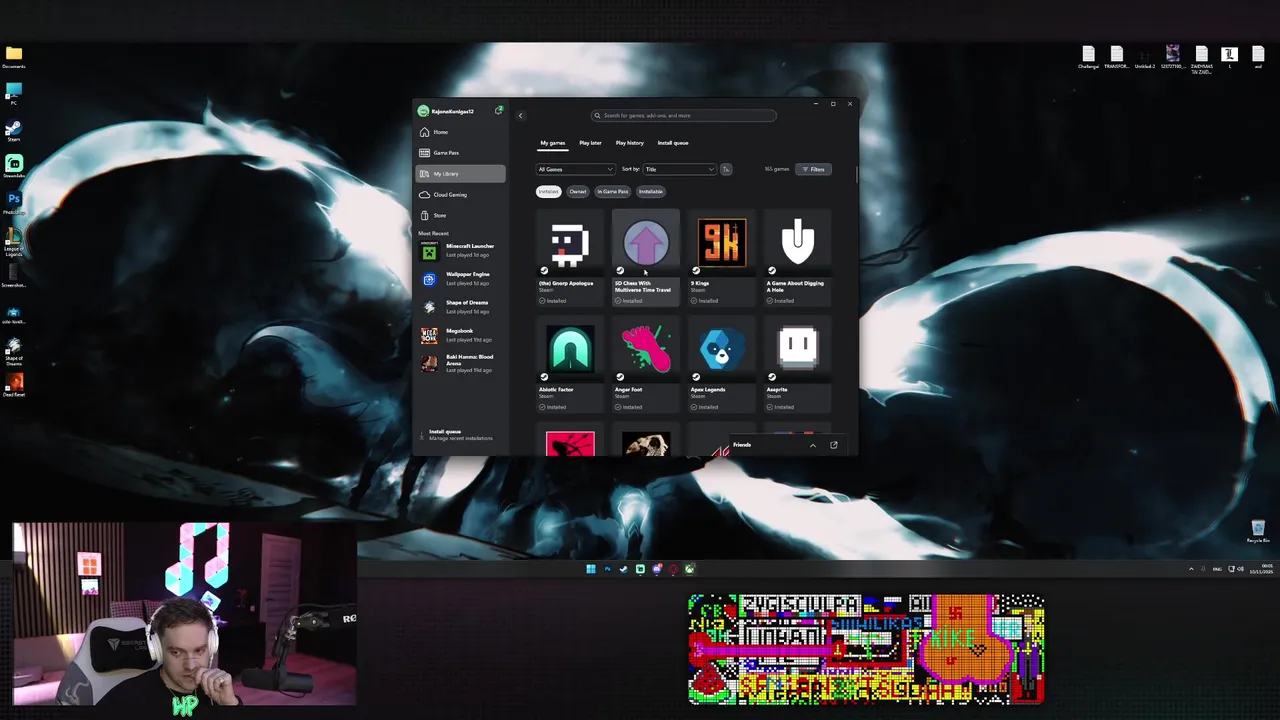This screenshot has width=1280, height=720.
Task: Open Shape of Dreams in Most Recent
Action: click(461, 307)
